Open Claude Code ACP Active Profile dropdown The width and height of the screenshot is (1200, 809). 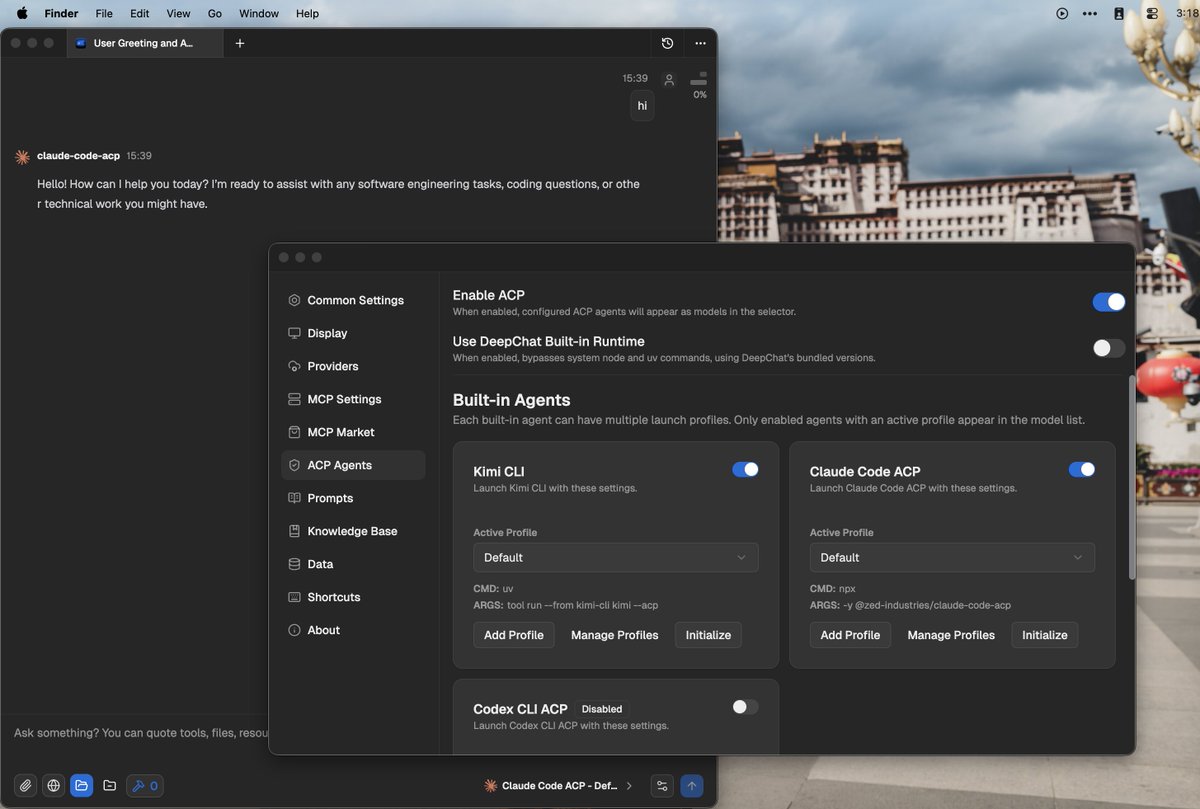(x=952, y=557)
